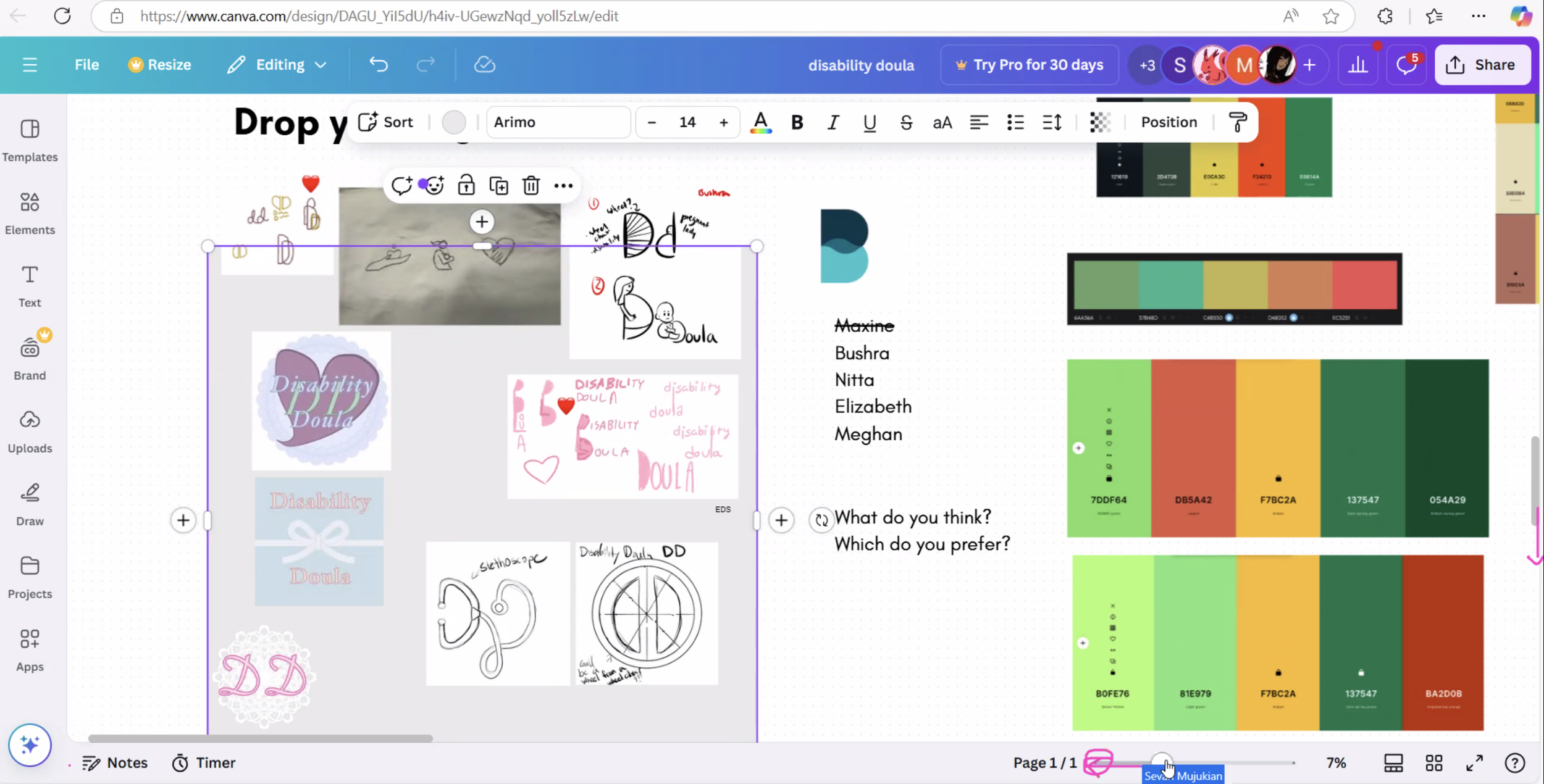The height and width of the screenshot is (784, 1544).
Task: Click the duplicate element icon
Action: pyautogui.click(x=498, y=185)
